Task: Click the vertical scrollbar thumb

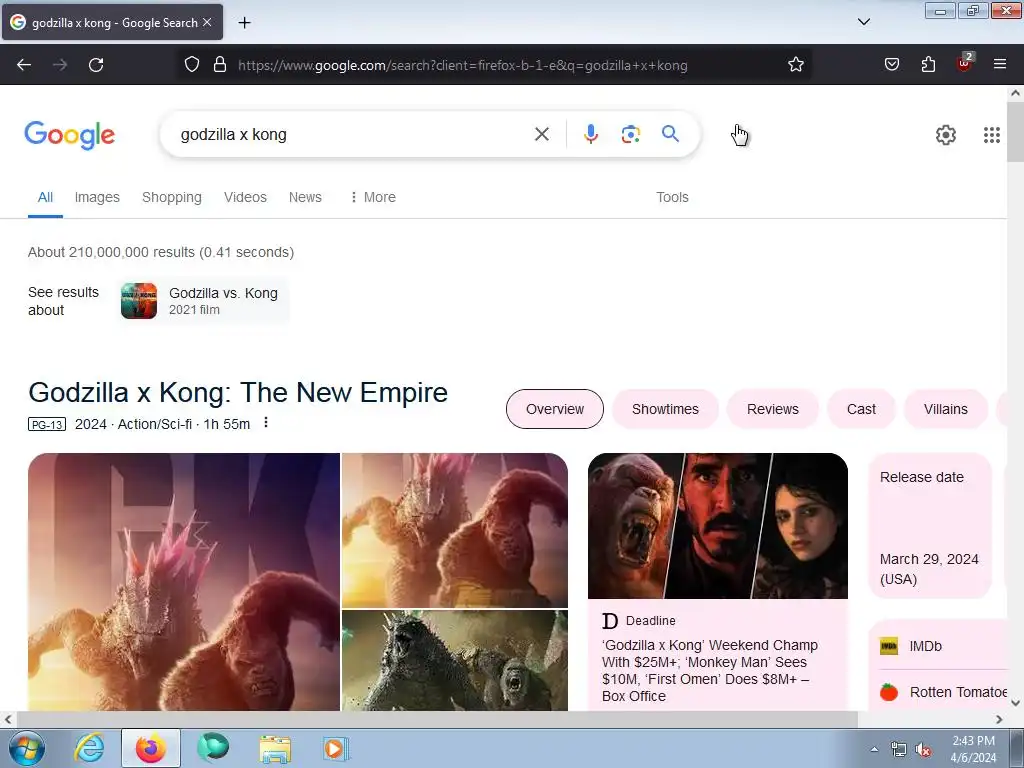Action: click(1015, 132)
